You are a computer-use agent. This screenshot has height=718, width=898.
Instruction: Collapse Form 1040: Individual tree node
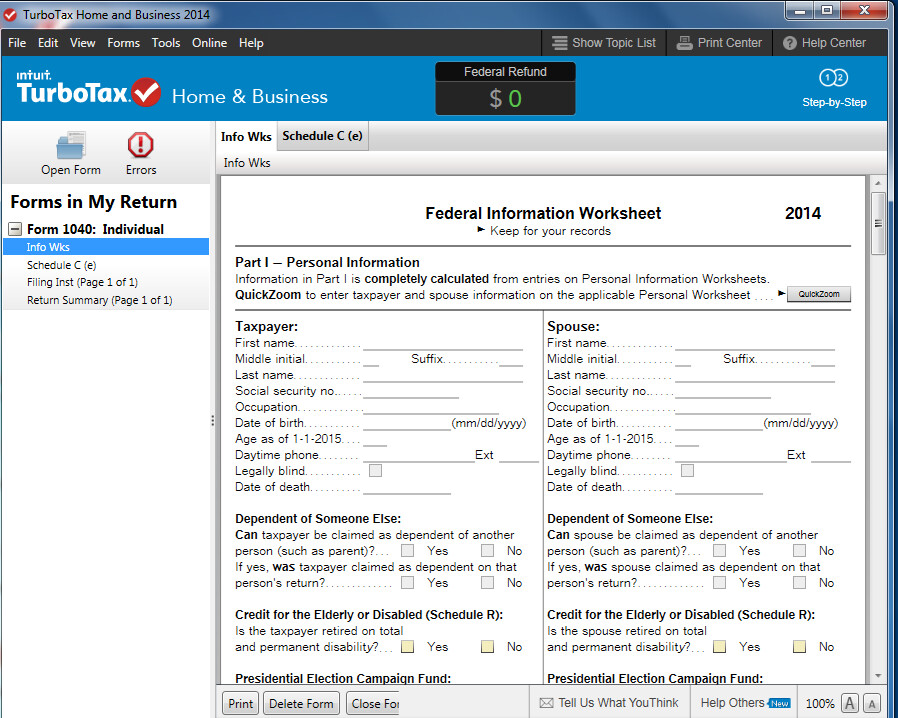click(15, 229)
